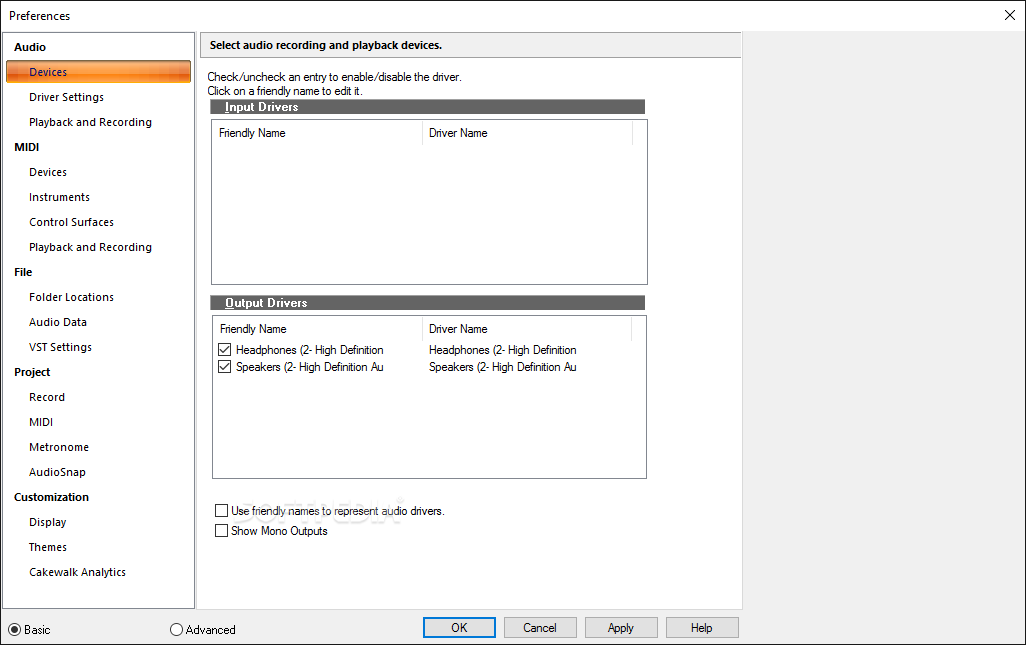The width and height of the screenshot is (1026, 645).
Task: Enable use friendly names checkbox
Action: tap(221, 510)
